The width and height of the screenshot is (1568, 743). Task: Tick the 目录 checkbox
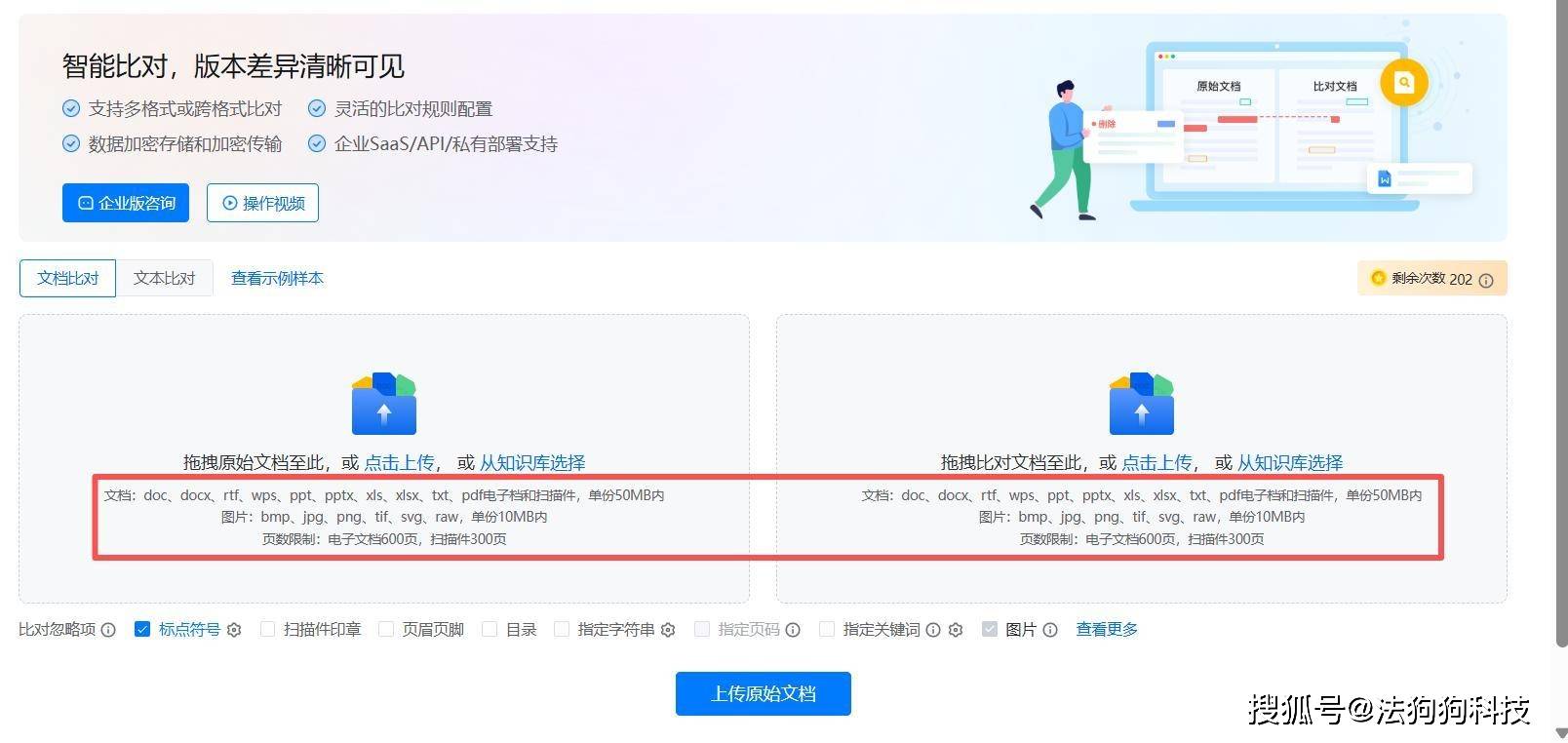click(x=490, y=630)
